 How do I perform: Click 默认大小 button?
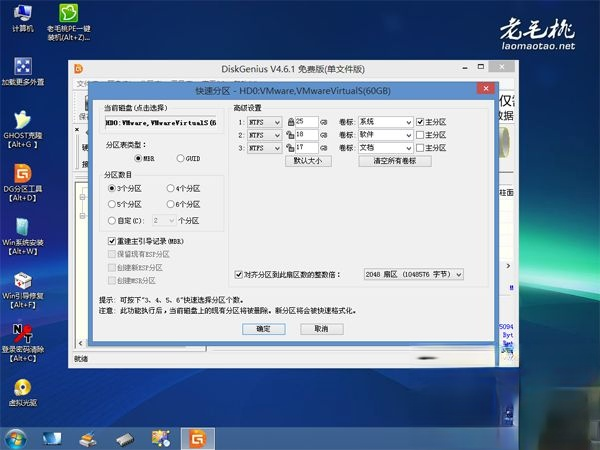click(308, 161)
